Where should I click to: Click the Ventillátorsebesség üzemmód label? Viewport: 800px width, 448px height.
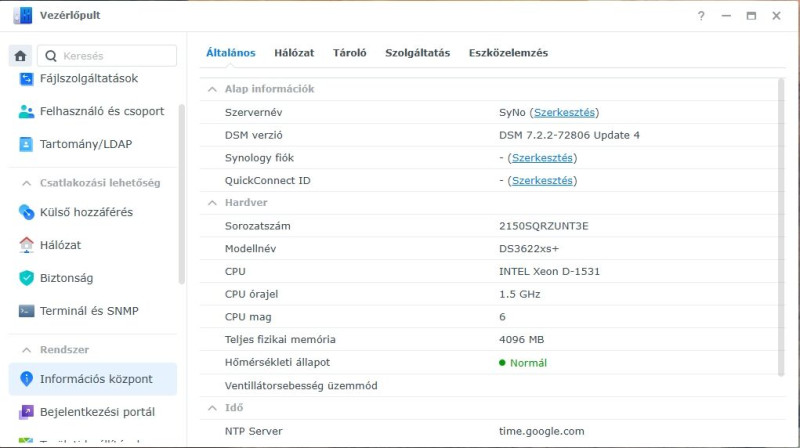(x=301, y=386)
